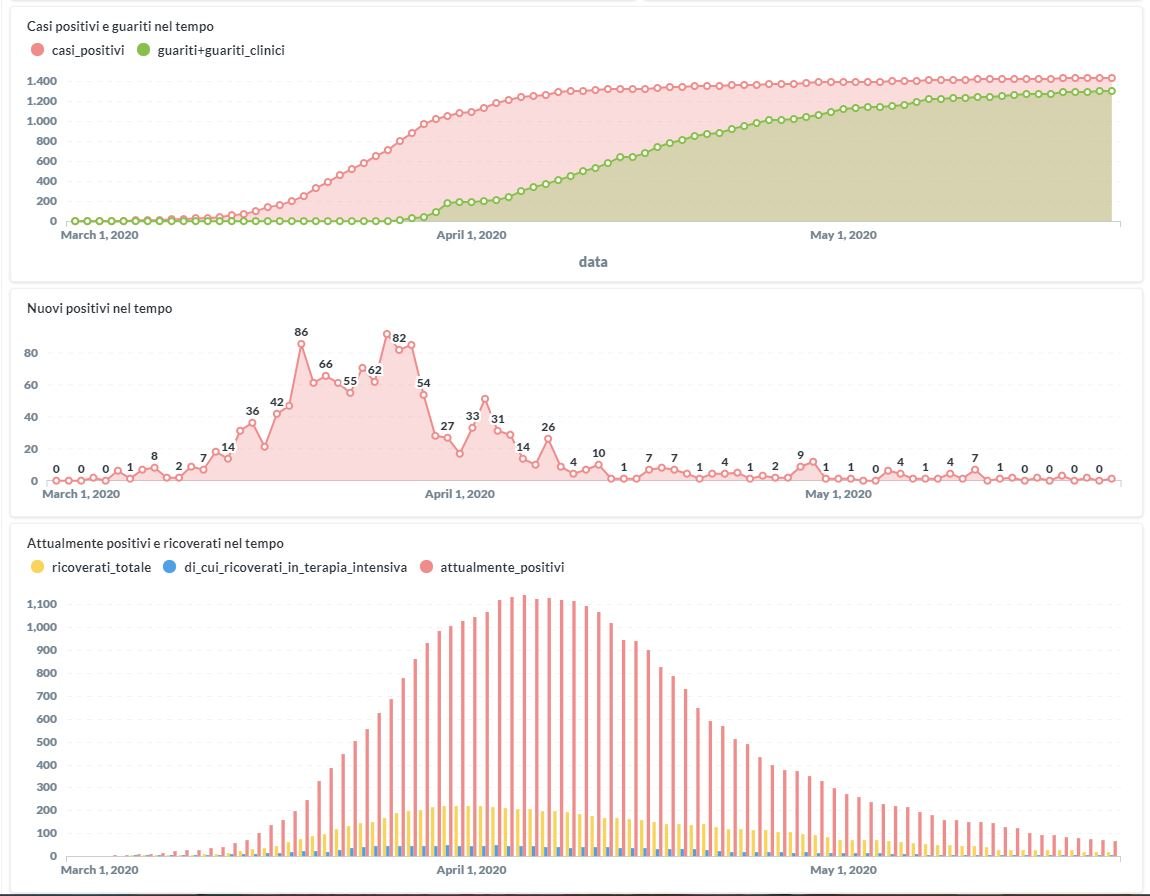Viewport: 1150px width, 896px height.
Task: Select the data point labeled 82
Action: coord(399,350)
